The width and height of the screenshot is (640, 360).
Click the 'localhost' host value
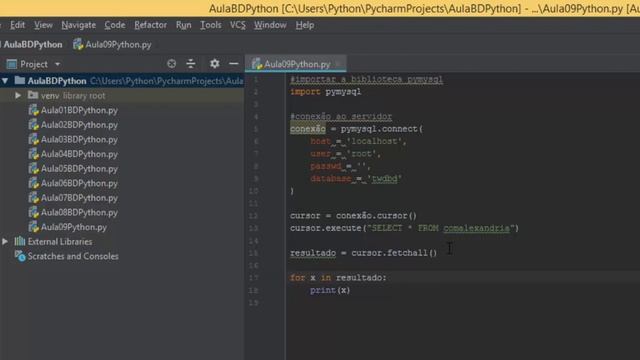[376, 141]
